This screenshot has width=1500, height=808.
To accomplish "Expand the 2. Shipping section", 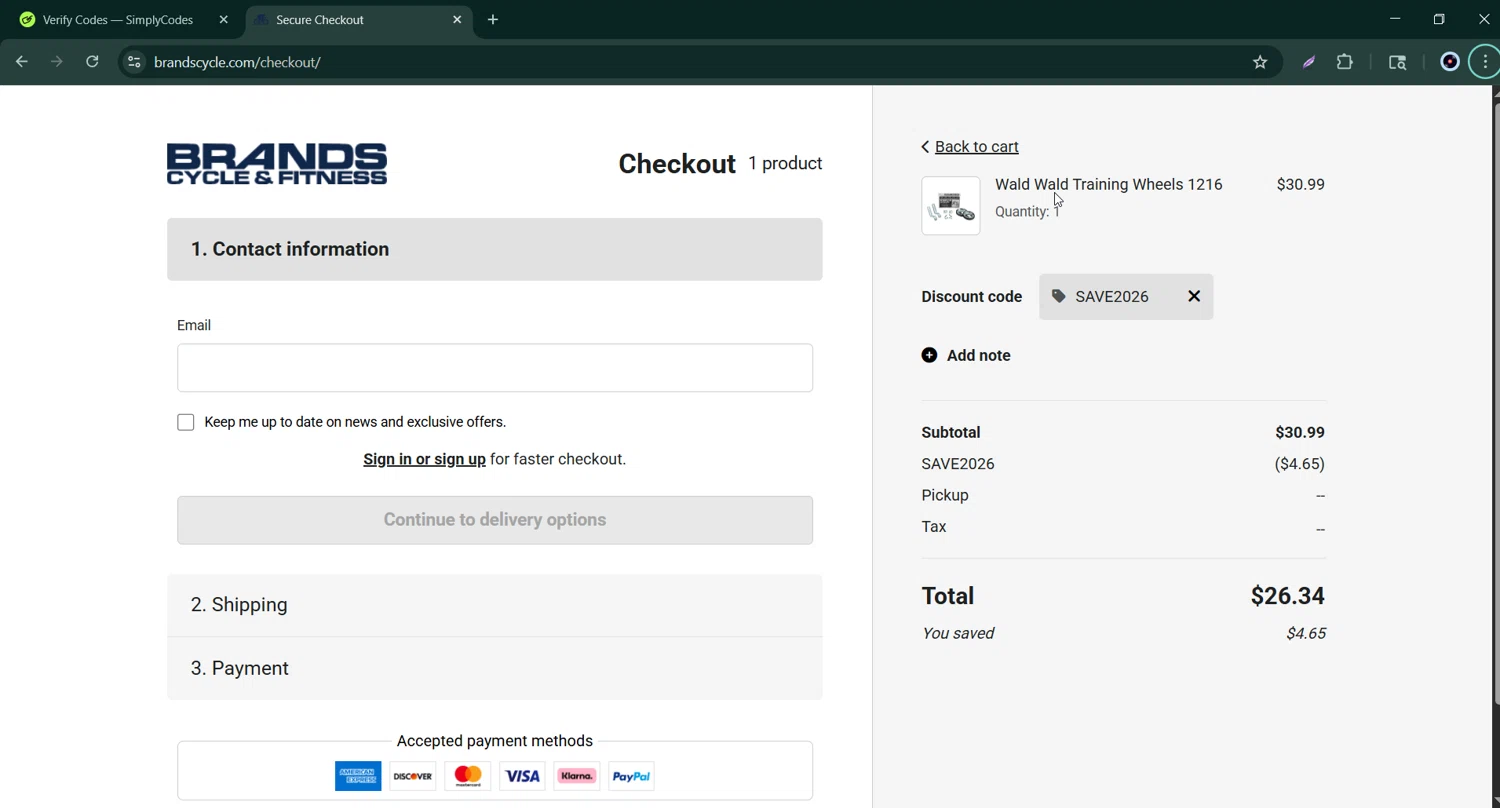I will pyautogui.click(x=495, y=605).
